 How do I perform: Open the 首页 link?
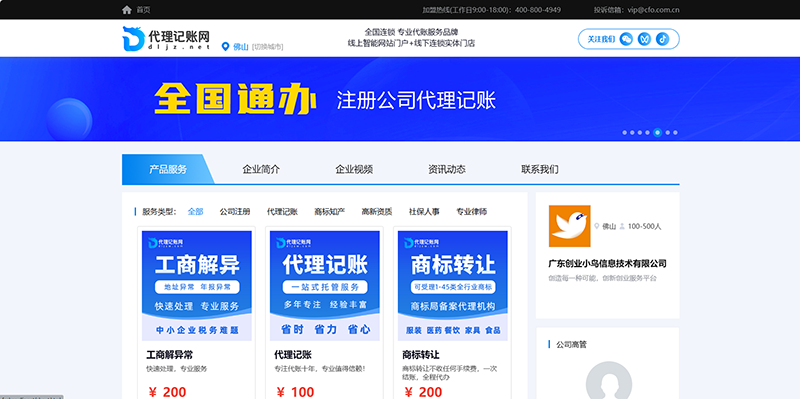coord(143,10)
